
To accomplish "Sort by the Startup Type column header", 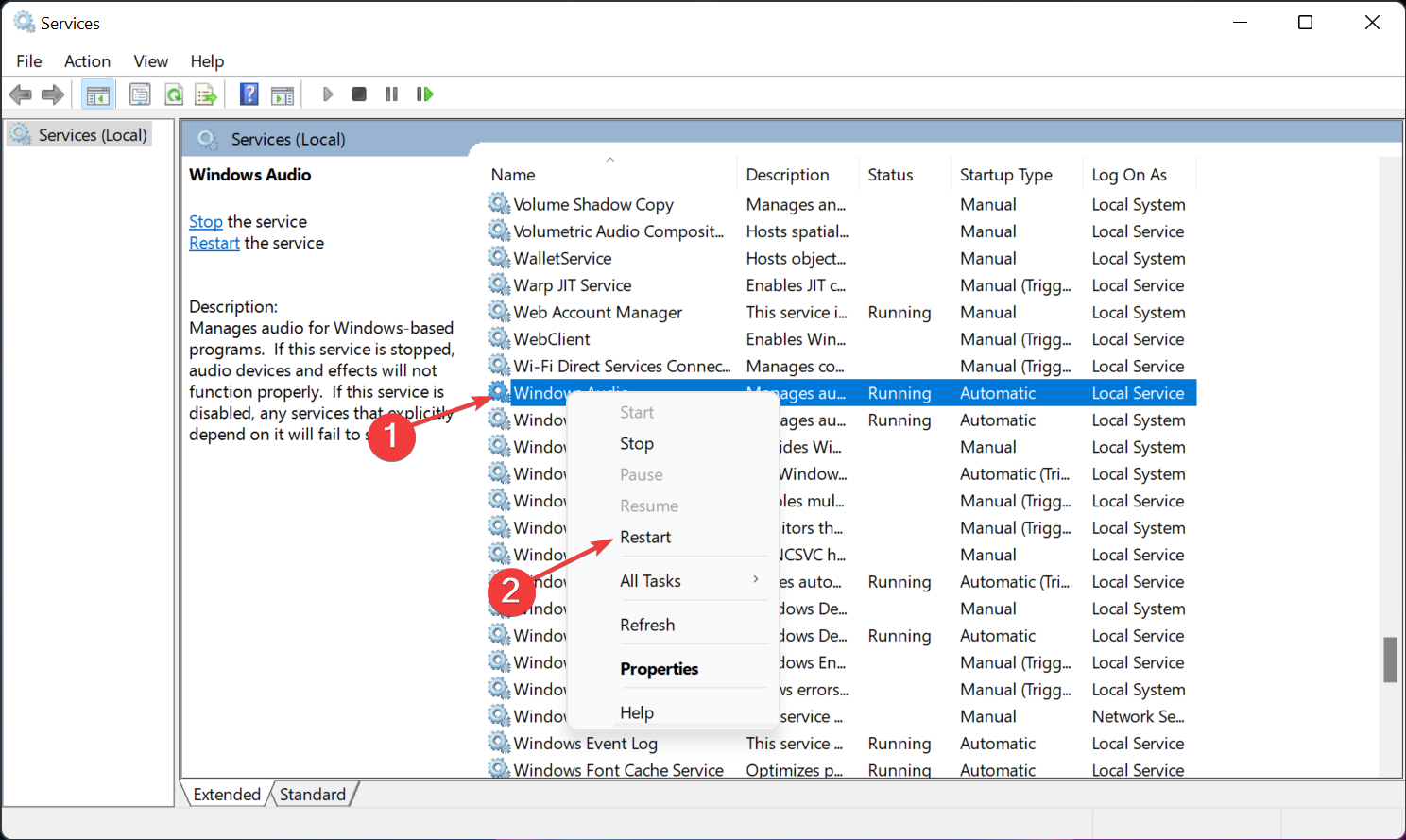I will (1016, 175).
